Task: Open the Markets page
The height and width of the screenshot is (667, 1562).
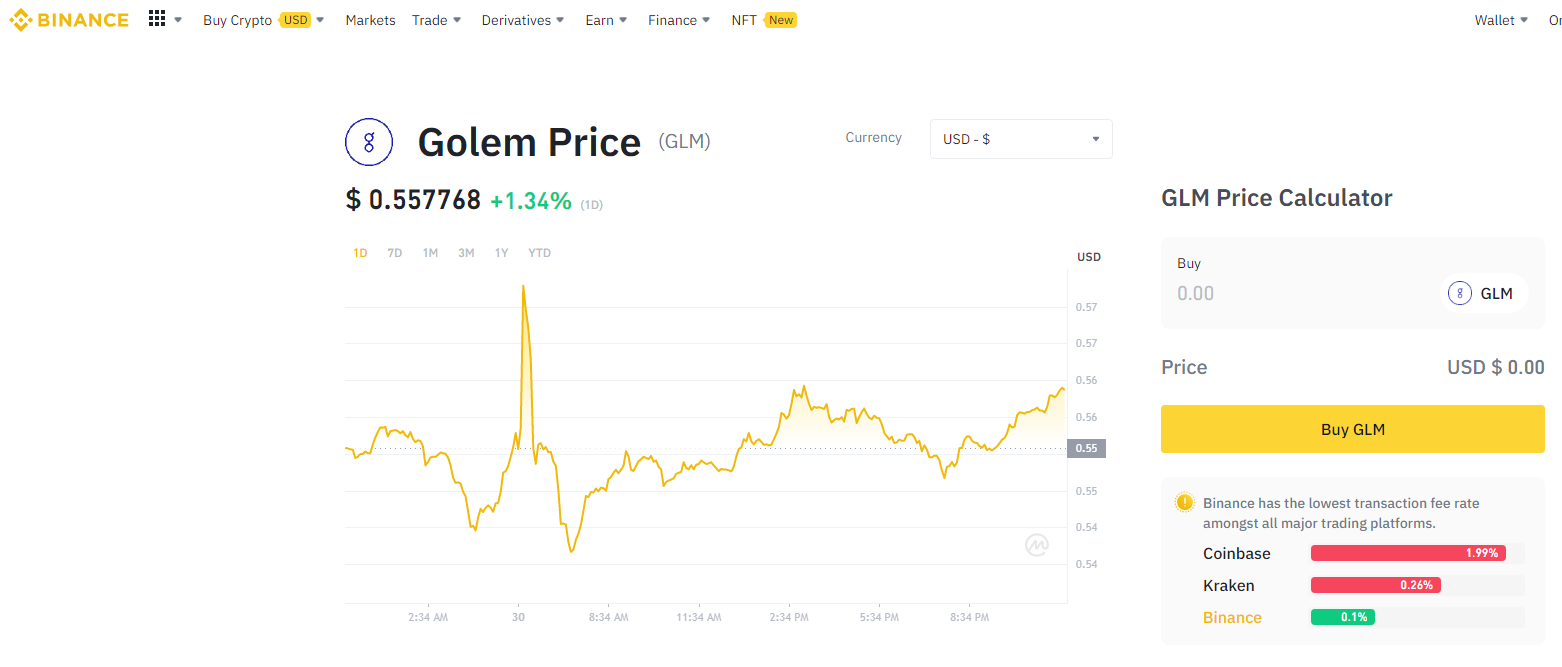Action: point(370,20)
